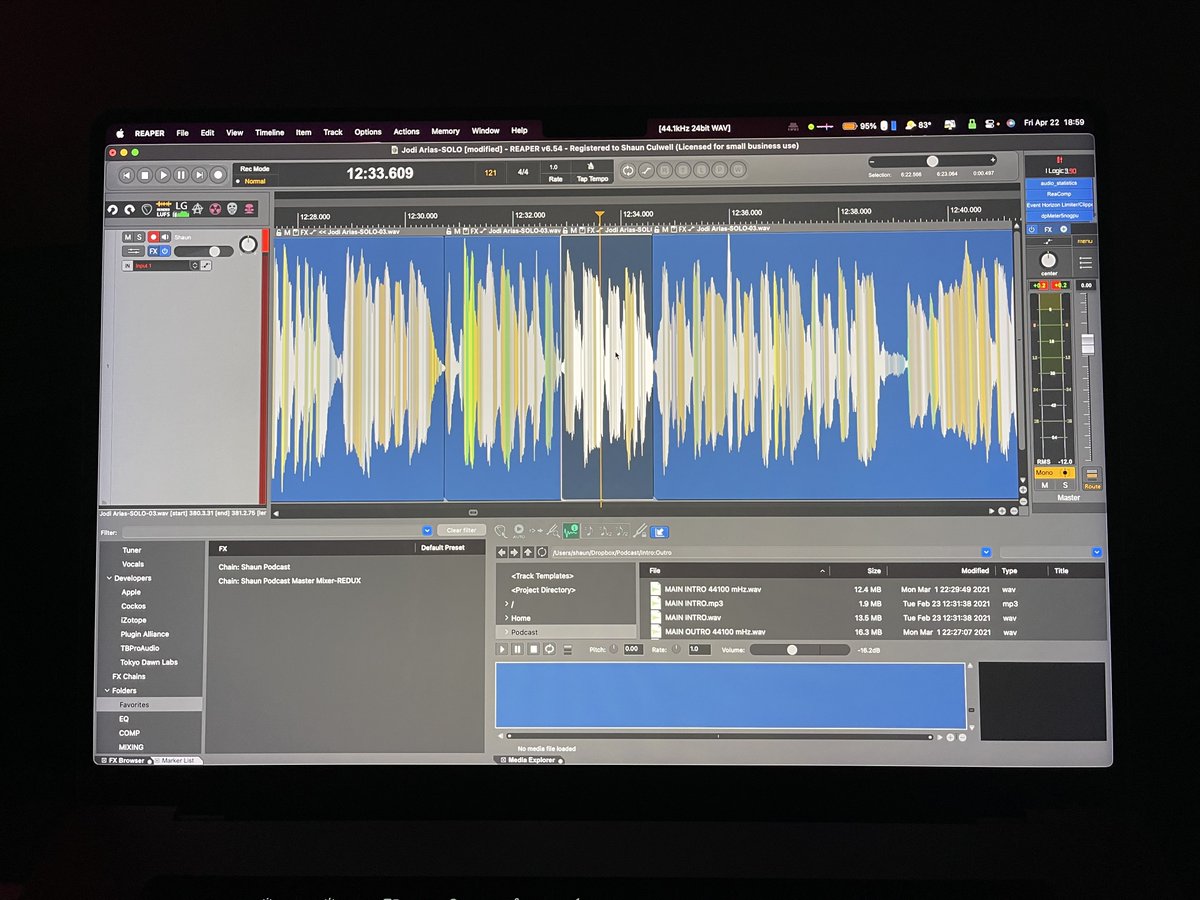Viewport: 1200px width, 900px height.
Task: Pause playback using the main transport
Action: pyautogui.click(x=181, y=175)
